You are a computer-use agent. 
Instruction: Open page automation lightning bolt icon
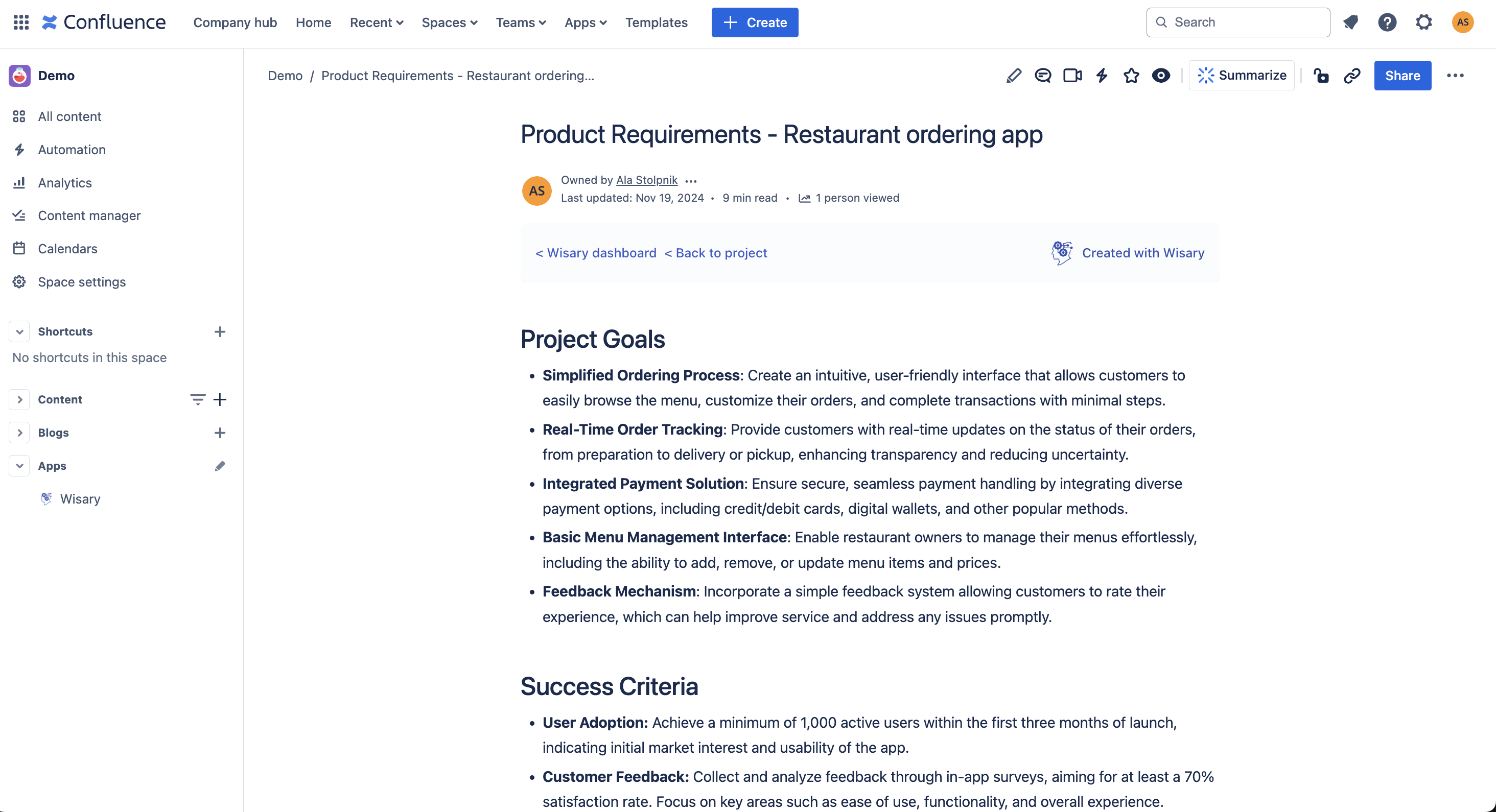point(1102,76)
